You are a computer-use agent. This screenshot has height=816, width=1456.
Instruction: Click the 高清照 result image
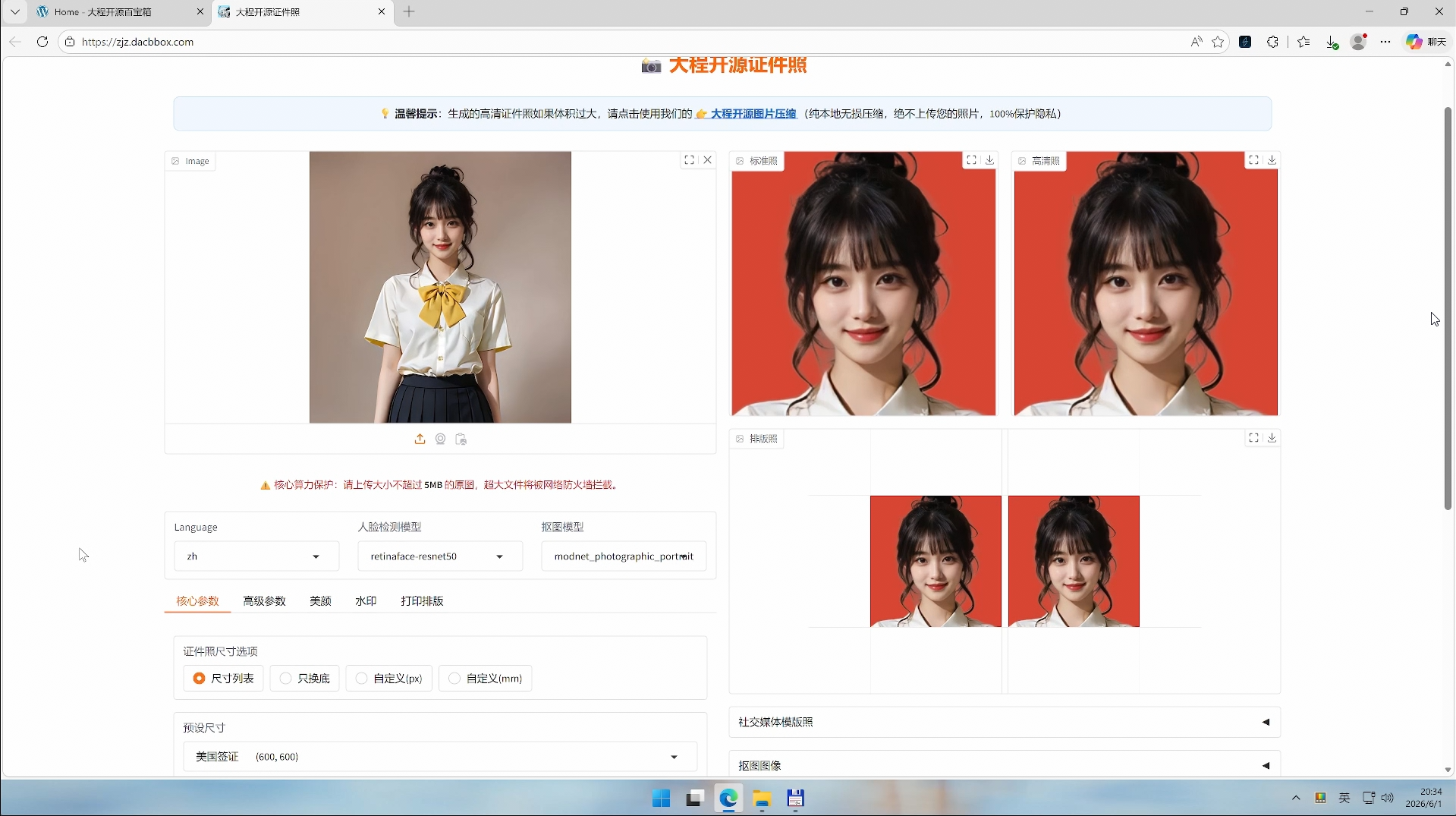pos(1146,284)
